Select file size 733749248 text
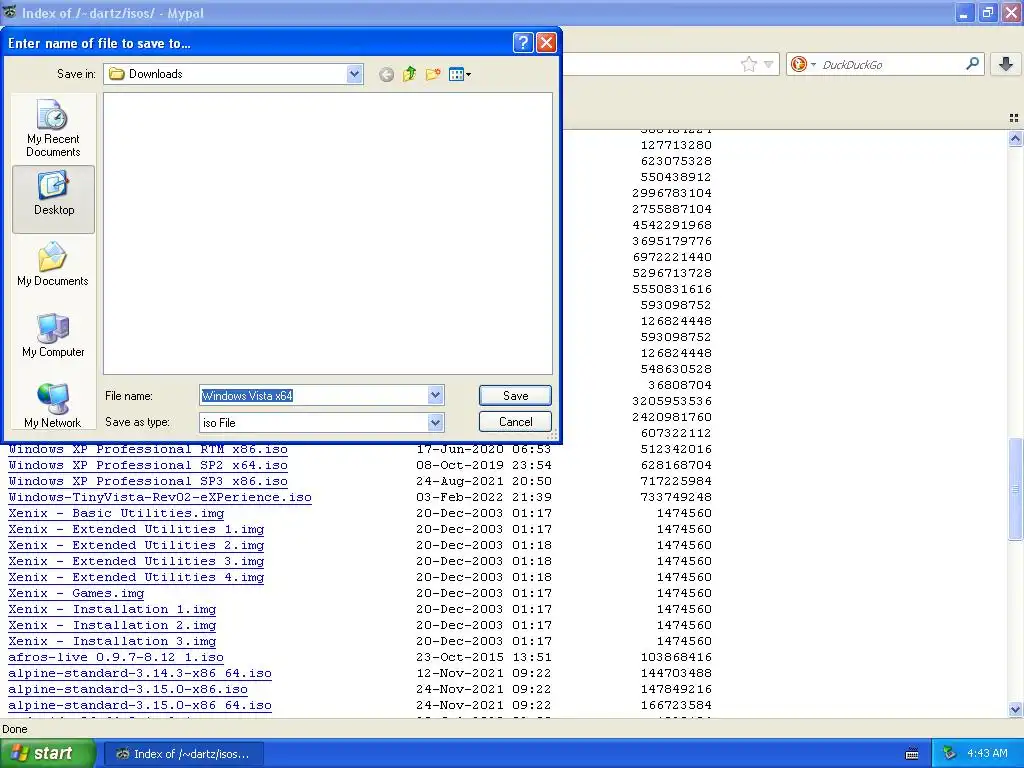The height and width of the screenshot is (768, 1024). (676, 497)
